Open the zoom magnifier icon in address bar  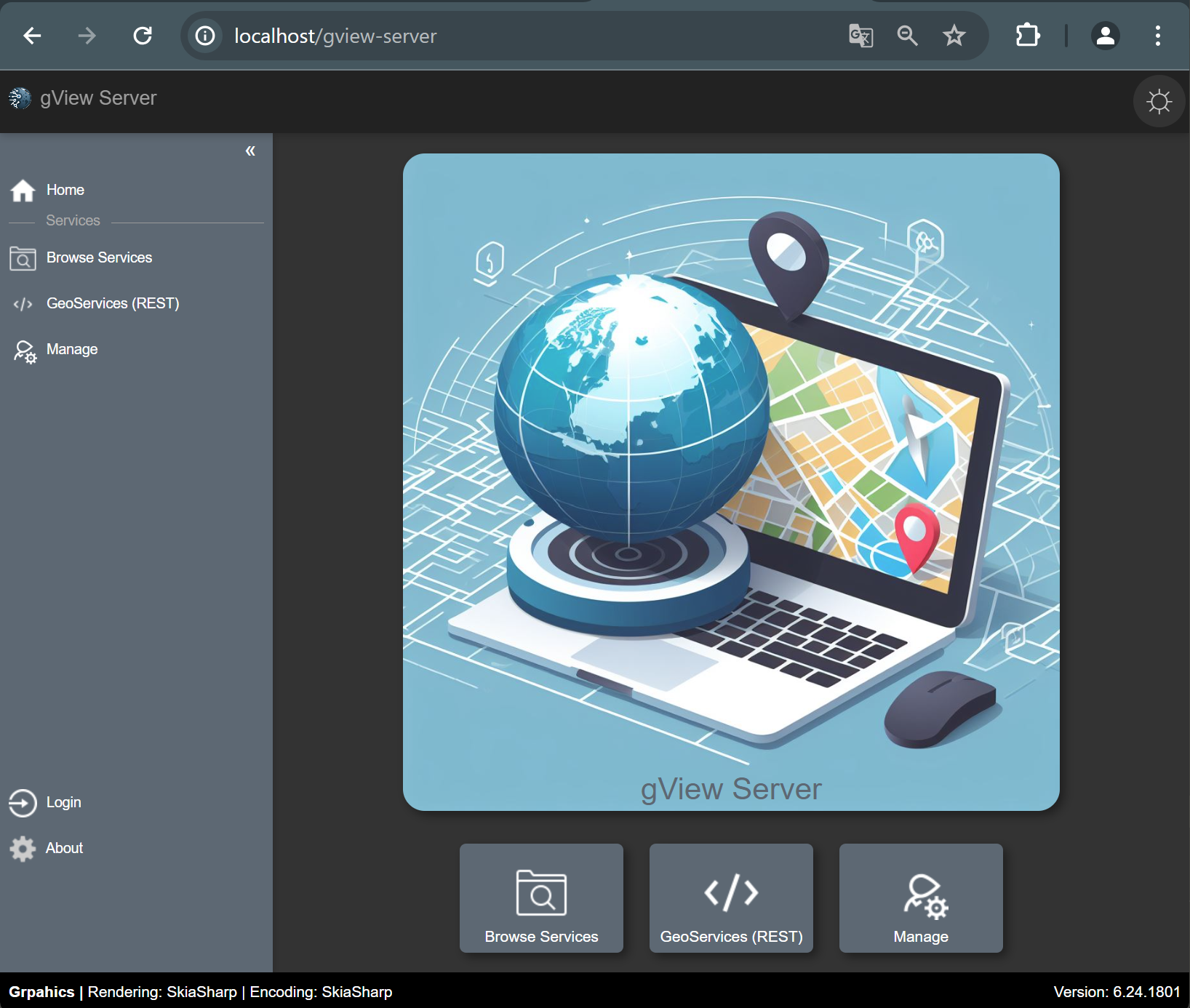click(x=907, y=36)
